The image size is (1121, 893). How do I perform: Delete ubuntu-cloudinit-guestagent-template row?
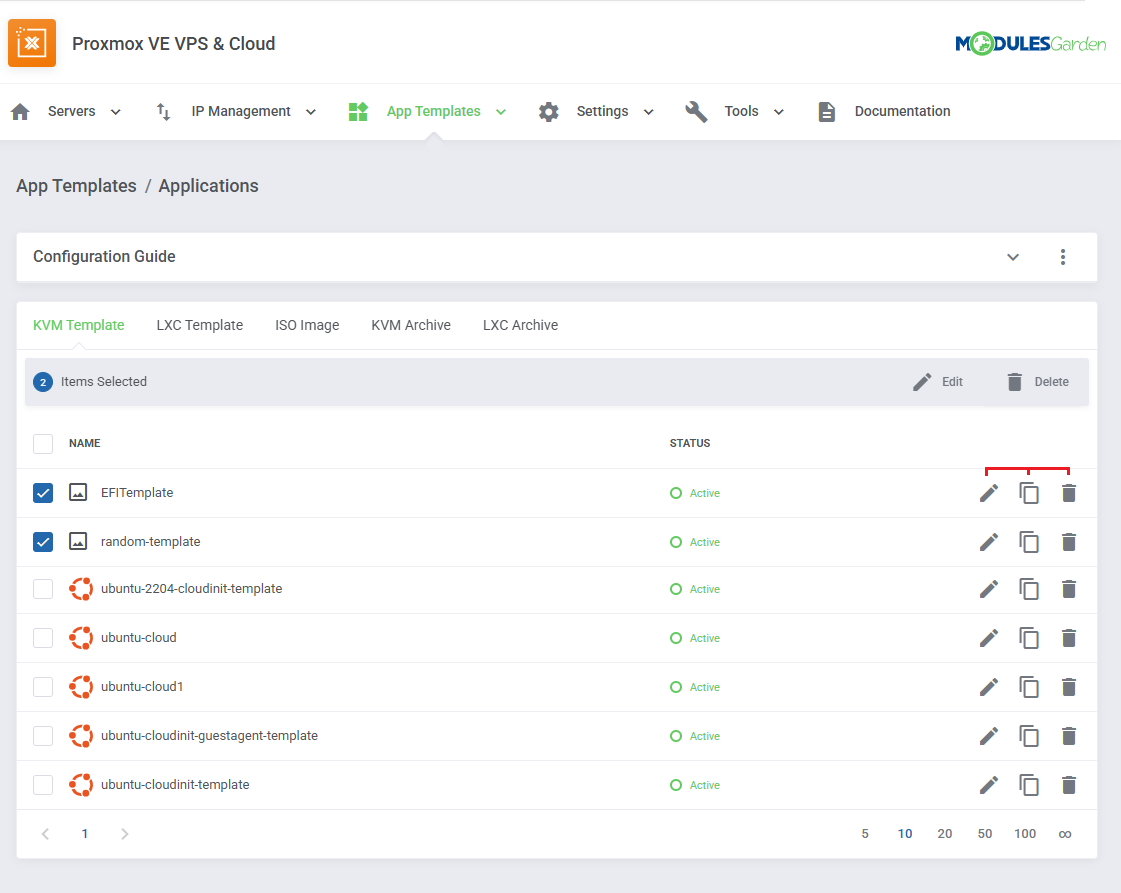pyautogui.click(x=1069, y=736)
